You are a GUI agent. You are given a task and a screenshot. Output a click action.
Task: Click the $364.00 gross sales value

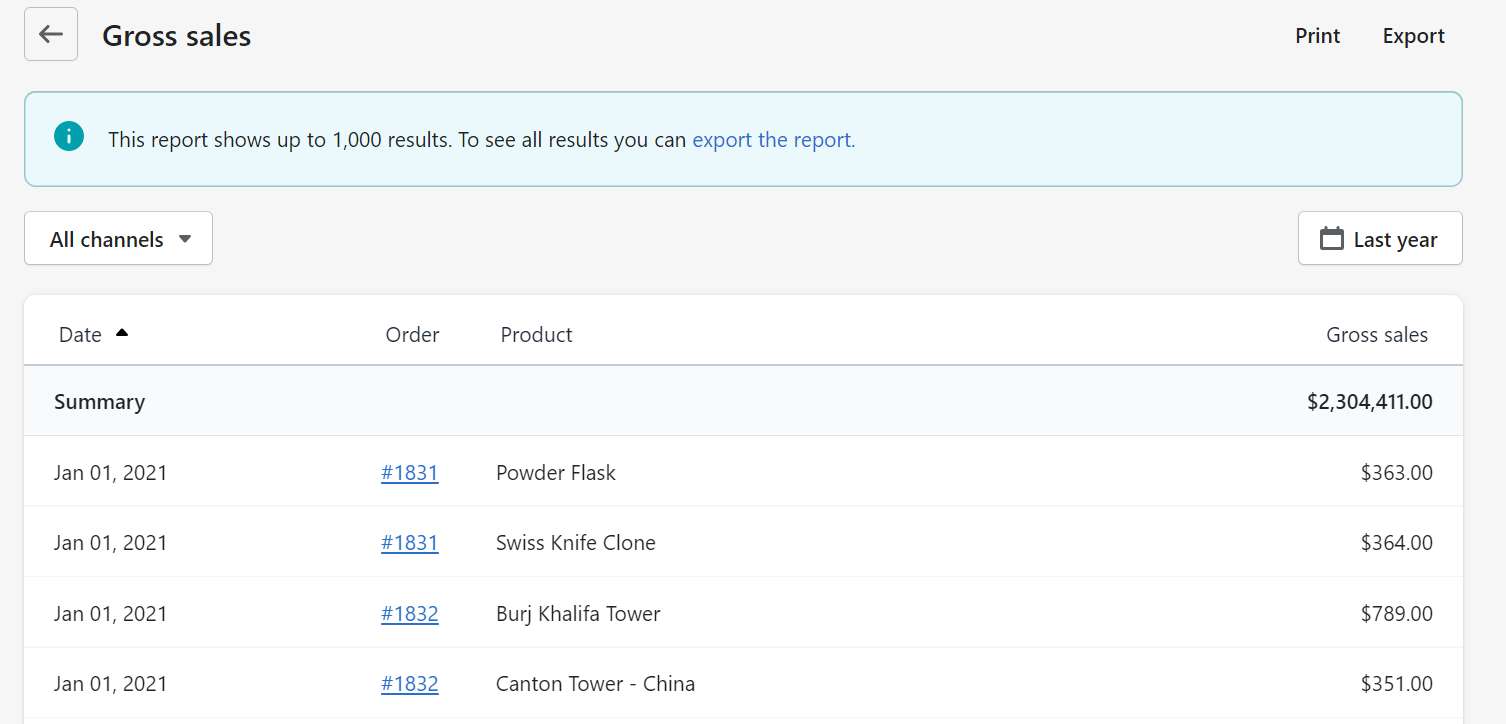[1396, 543]
